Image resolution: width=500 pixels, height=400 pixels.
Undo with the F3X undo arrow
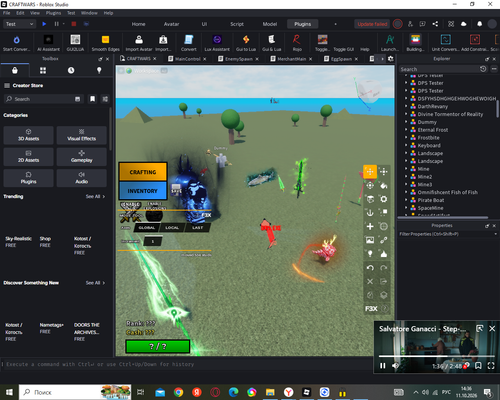click(370, 268)
